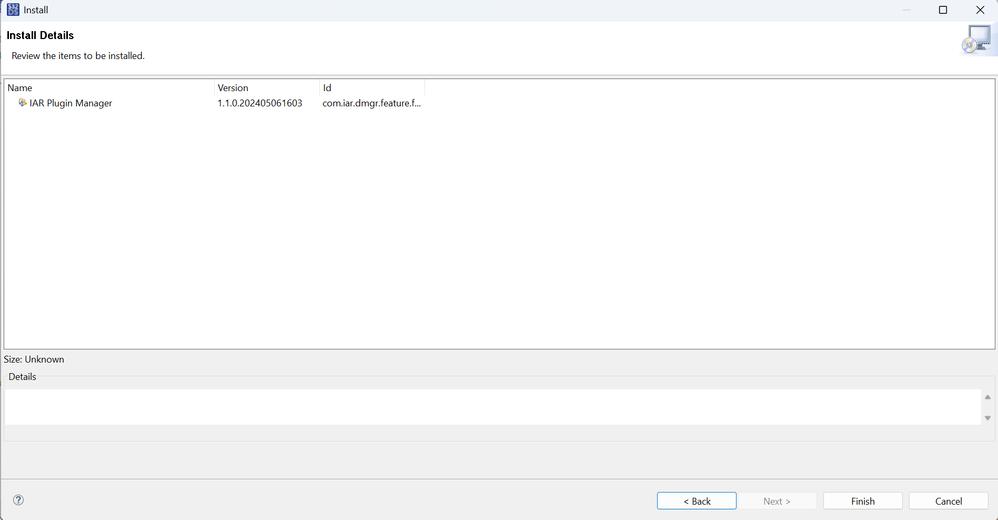The image size is (998, 520).
Task: Open help via question mark icon
Action: (x=18, y=500)
